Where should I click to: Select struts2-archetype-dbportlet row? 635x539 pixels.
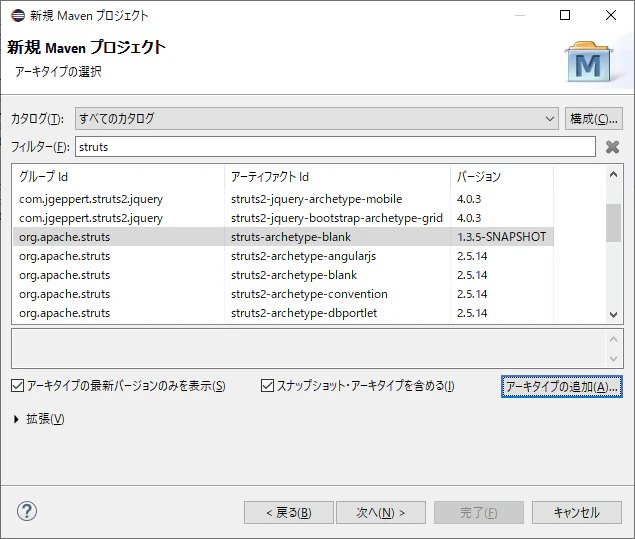point(283,313)
